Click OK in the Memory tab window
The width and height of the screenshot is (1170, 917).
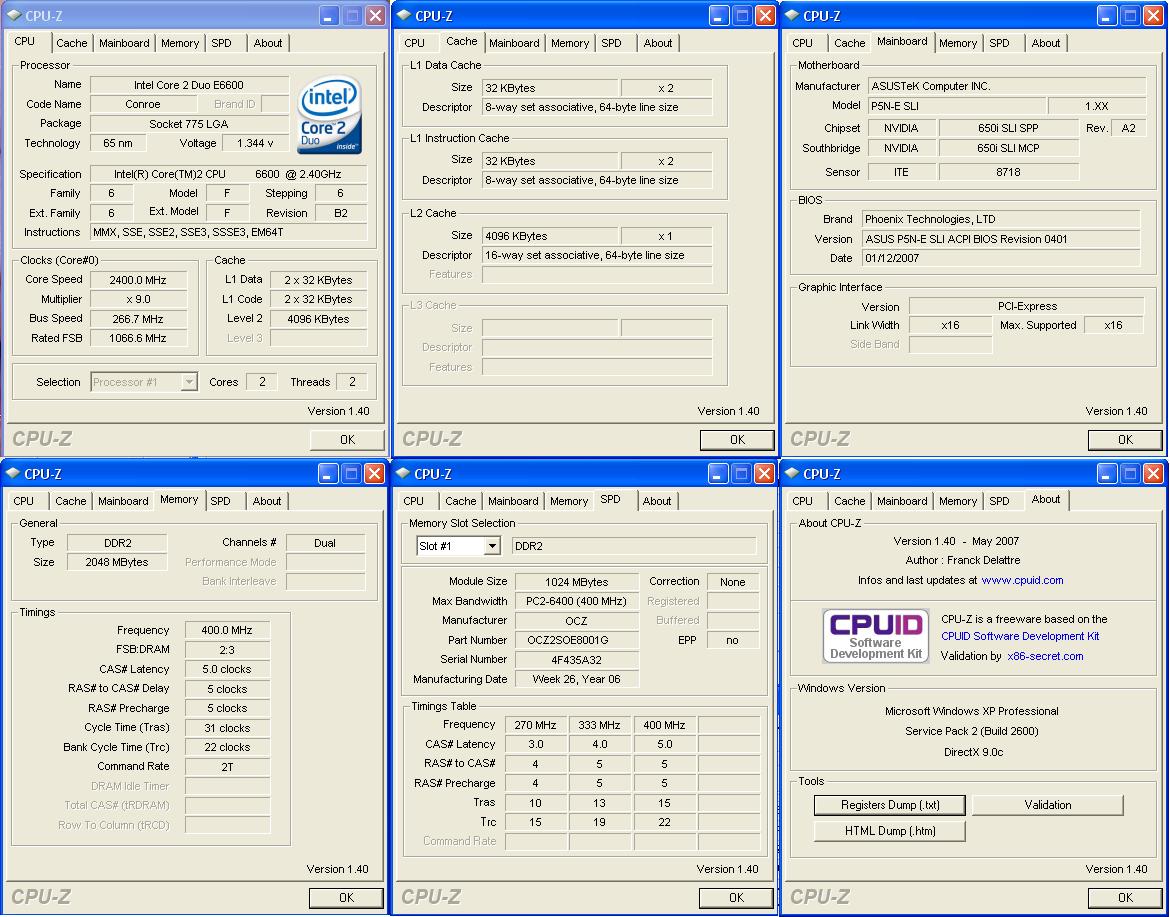coord(346,898)
